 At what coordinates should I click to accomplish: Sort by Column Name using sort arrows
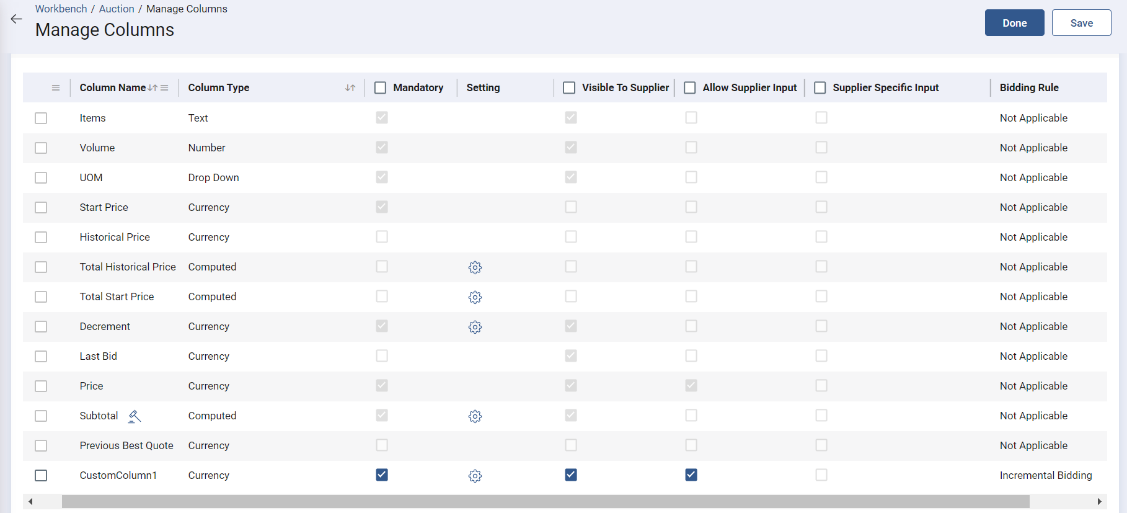152,88
